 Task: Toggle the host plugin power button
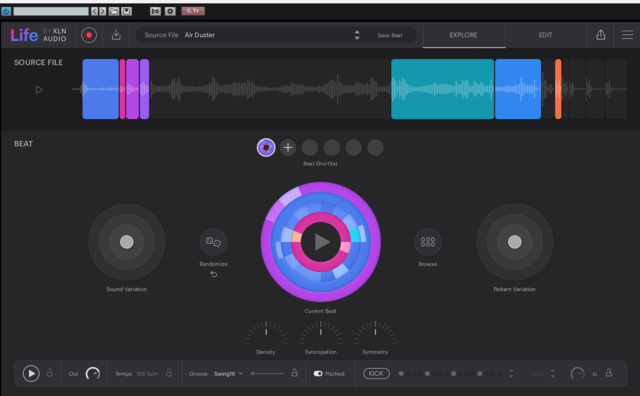click(6, 11)
